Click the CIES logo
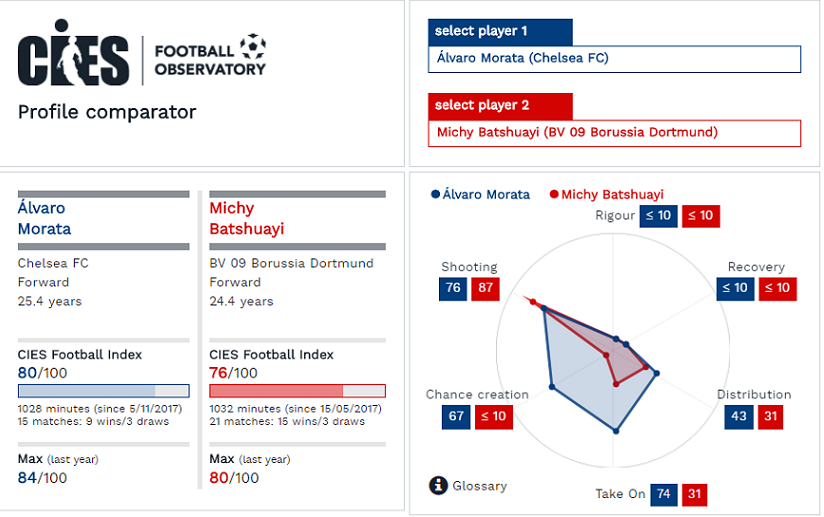This screenshot has height=517, width=824. [73, 53]
